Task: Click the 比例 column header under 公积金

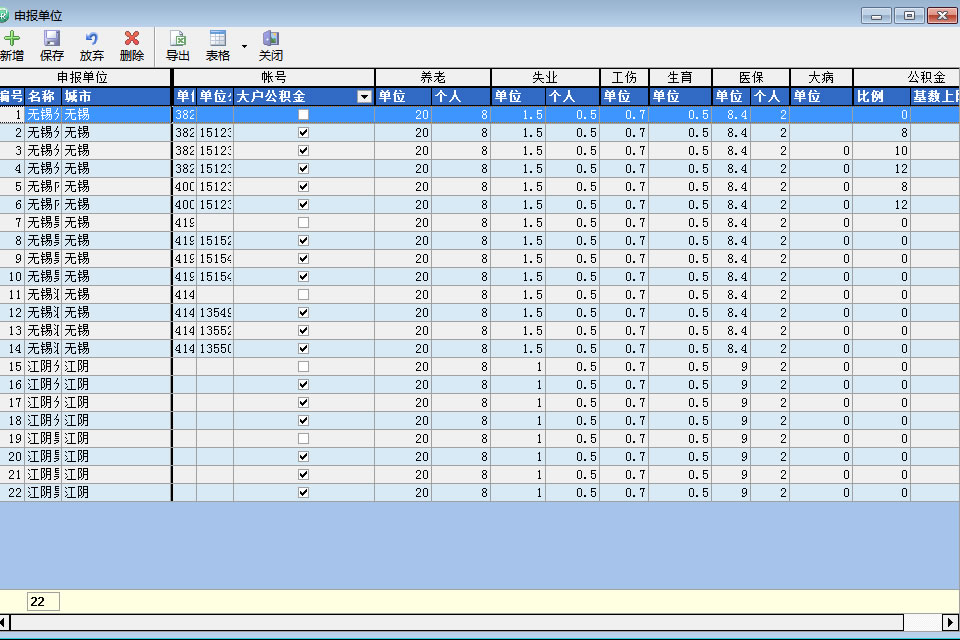Action: [880, 96]
